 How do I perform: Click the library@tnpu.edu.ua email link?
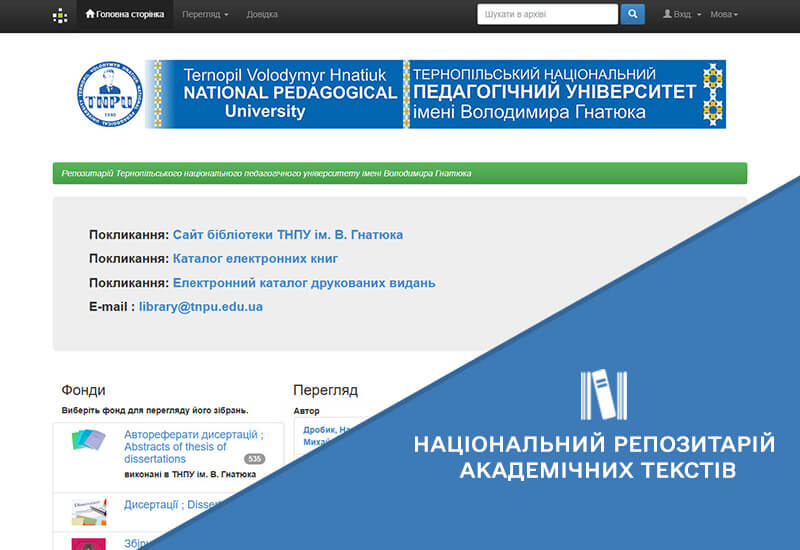pyautogui.click(x=201, y=307)
